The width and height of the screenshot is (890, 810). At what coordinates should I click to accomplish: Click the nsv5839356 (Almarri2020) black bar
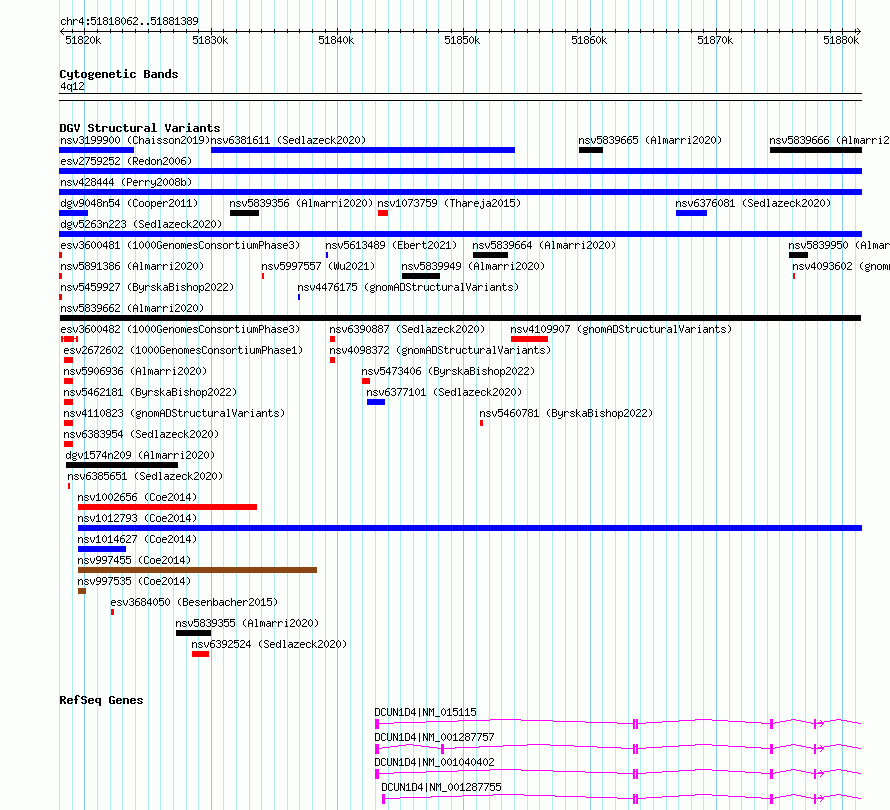tap(245, 213)
